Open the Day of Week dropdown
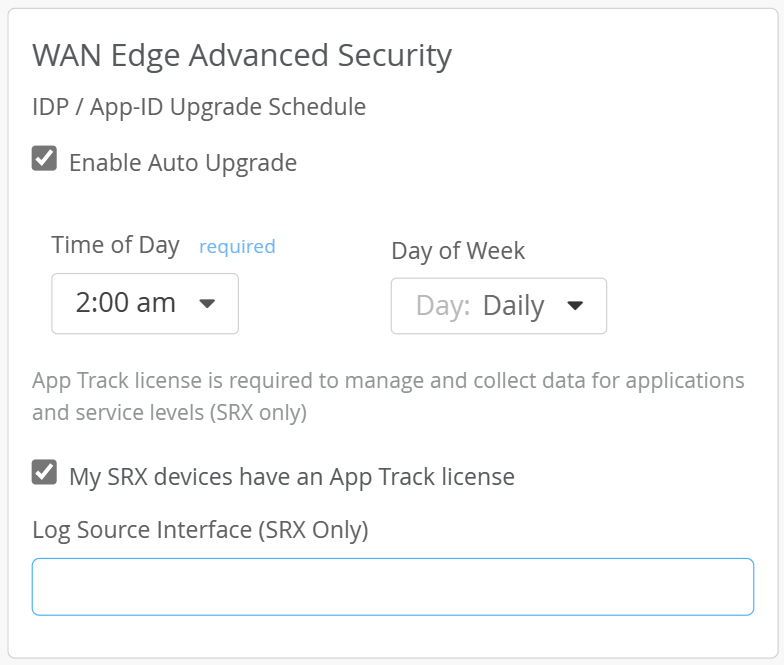Viewport: 784px width, 665px height. click(498, 306)
